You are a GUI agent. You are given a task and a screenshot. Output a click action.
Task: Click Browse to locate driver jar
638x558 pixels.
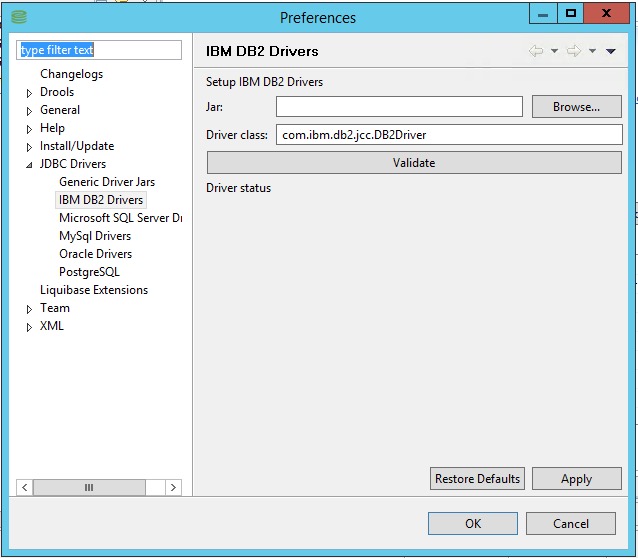pyautogui.click(x=577, y=107)
